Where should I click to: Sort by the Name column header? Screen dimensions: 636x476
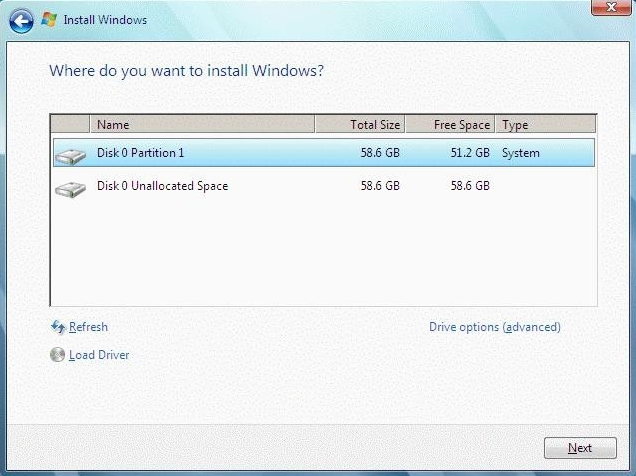pyautogui.click(x=202, y=124)
